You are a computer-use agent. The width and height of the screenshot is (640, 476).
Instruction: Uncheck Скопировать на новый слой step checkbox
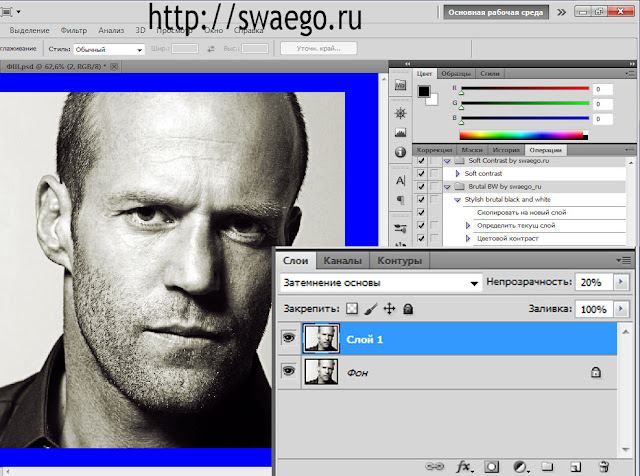pyautogui.click(x=421, y=213)
